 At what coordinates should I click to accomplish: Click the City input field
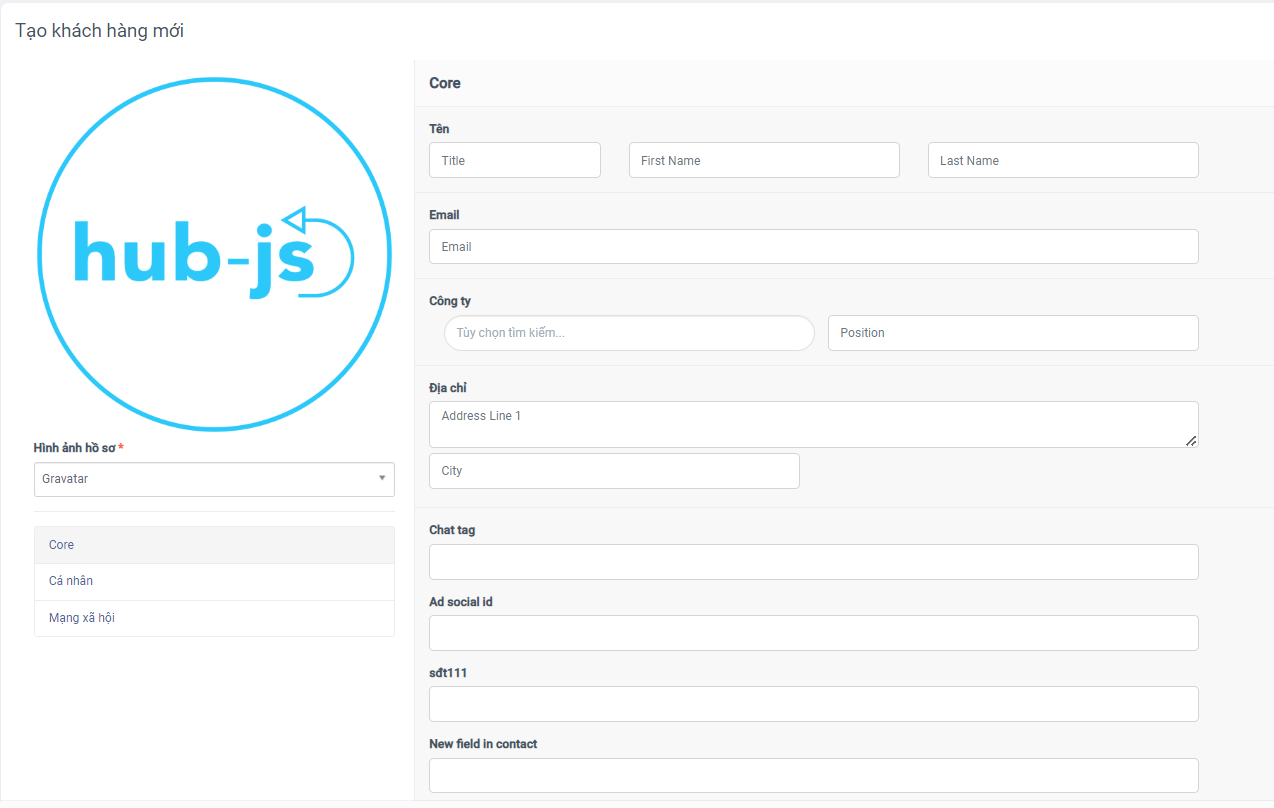click(x=613, y=471)
